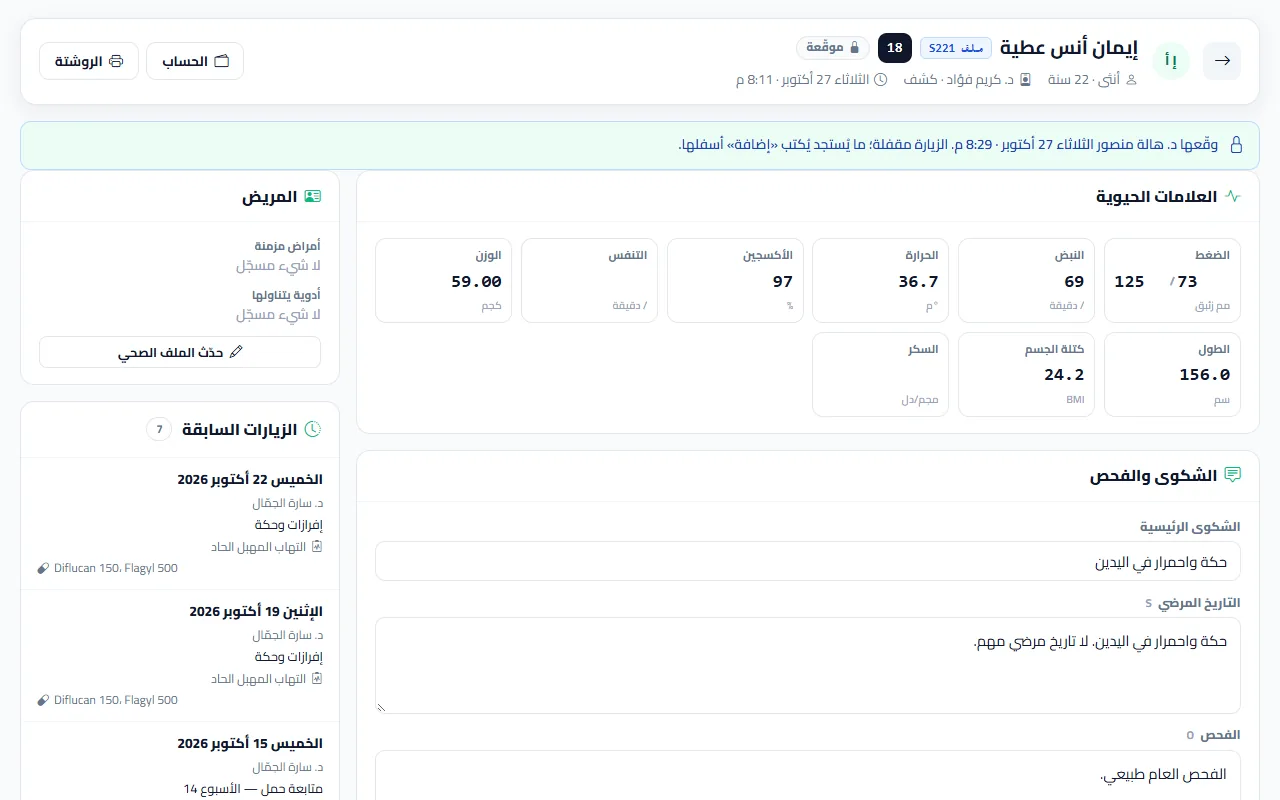This screenshot has height=800, width=1280.
Task: Click the chief complaint input field
Action: click(808, 561)
